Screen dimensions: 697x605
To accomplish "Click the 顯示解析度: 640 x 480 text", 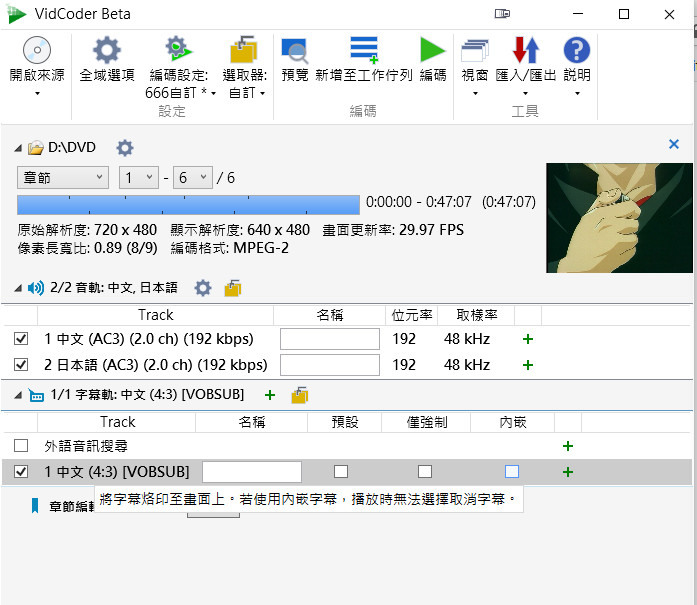I will click(240, 230).
